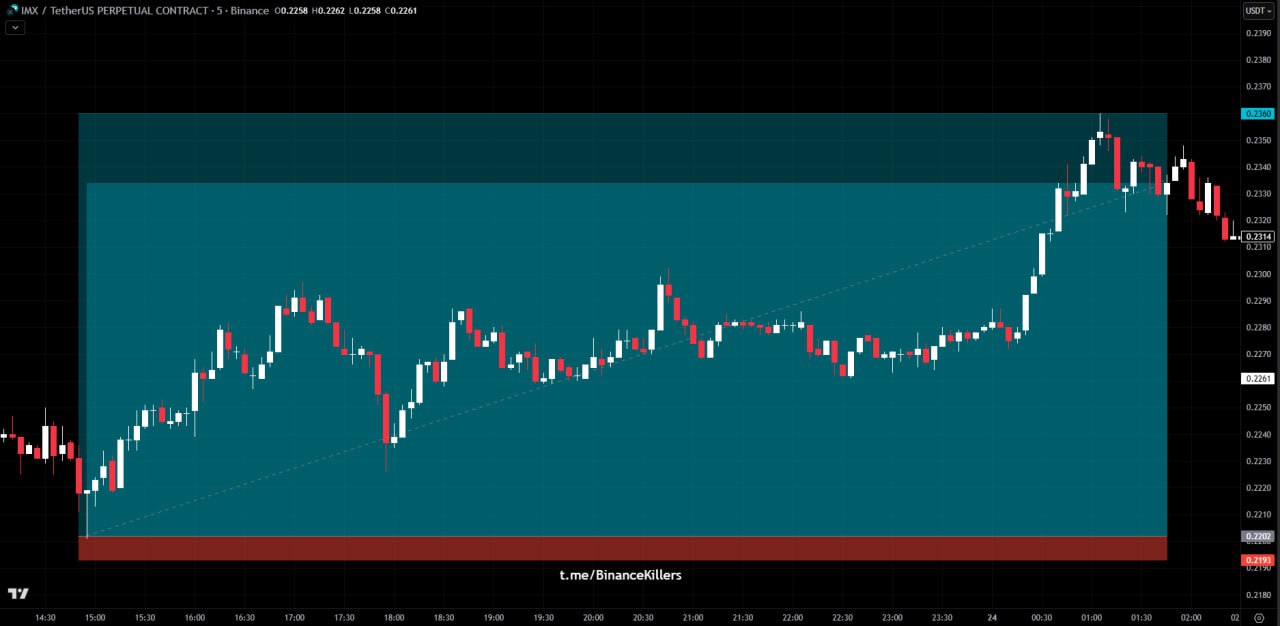Viewport: 1280px width, 626px height.
Task: Click the t.me/BinanceKillers watermark link
Action: click(x=620, y=575)
